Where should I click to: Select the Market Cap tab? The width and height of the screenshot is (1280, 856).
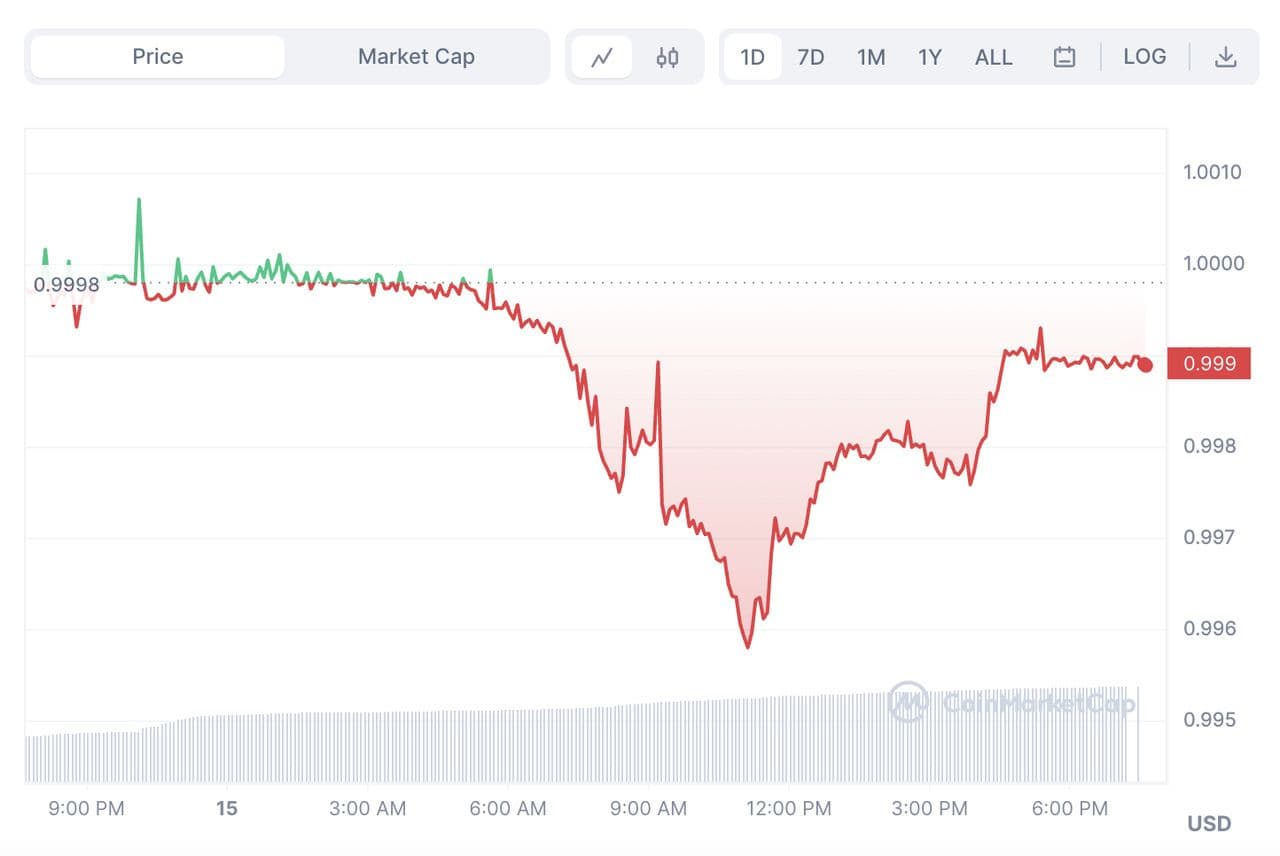(416, 57)
